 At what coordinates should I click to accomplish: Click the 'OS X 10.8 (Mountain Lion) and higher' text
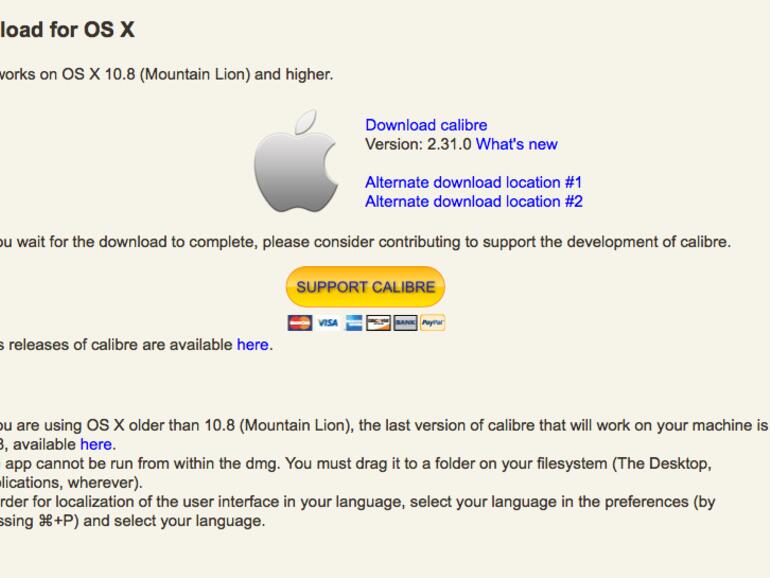click(x=197, y=74)
